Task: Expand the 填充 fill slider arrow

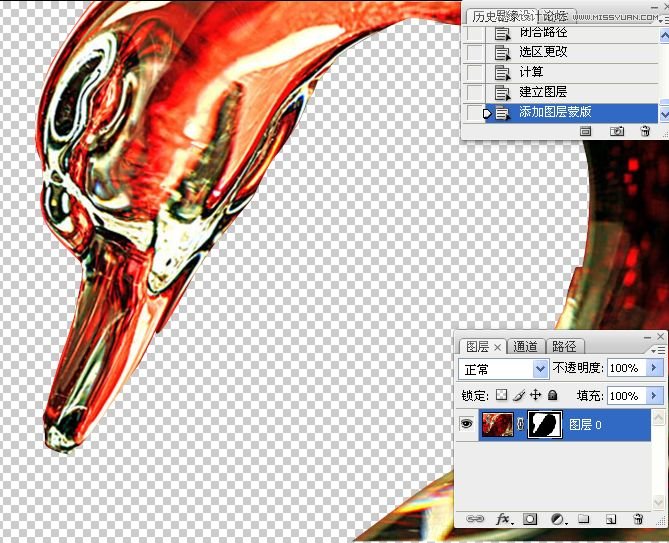Action: (x=655, y=396)
